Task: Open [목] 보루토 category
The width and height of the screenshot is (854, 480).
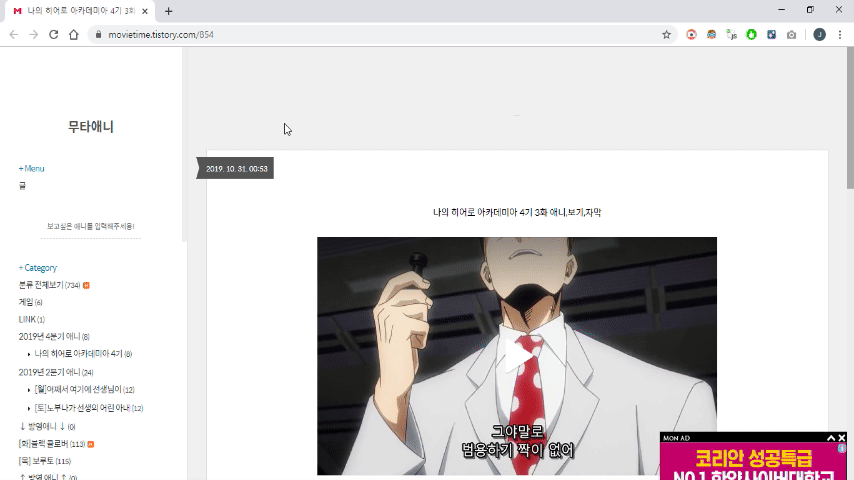Action: pyautogui.click(x=45, y=461)
